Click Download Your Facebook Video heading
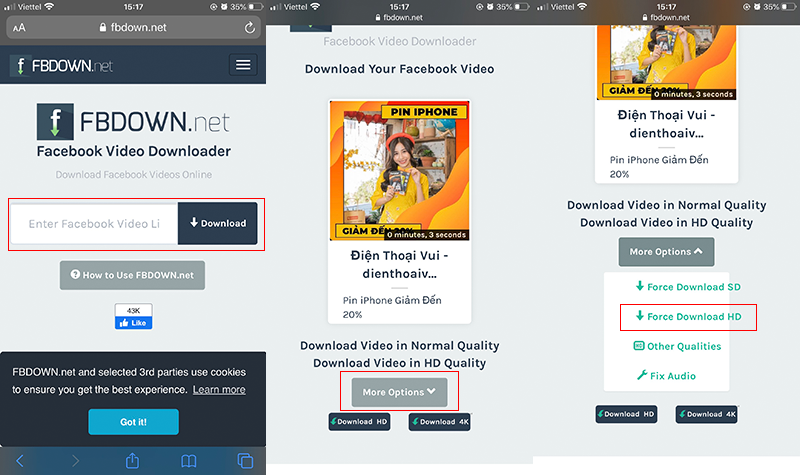Image resolution: width=800 pixels, height=475 pixels. point(399,69)
